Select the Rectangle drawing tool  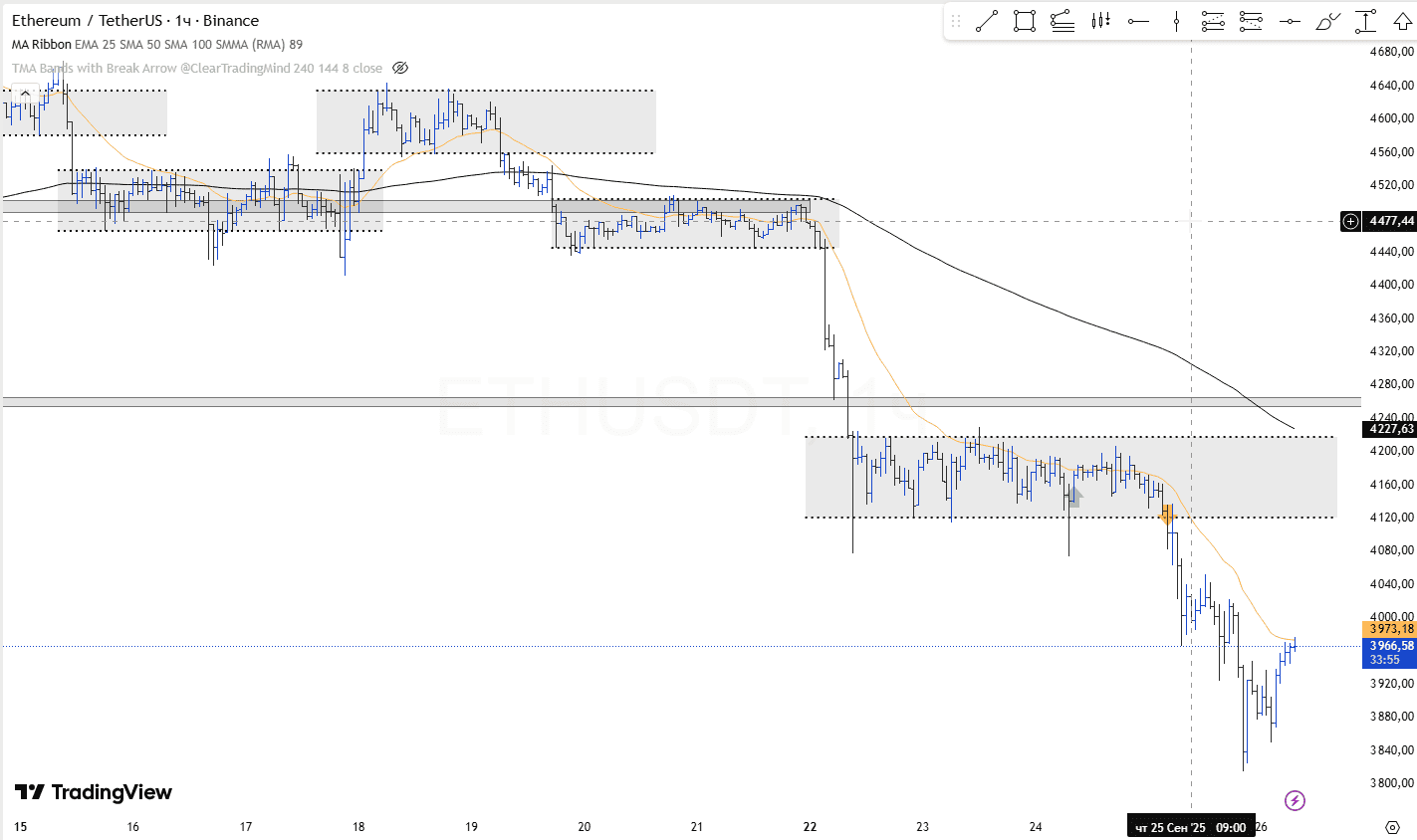[x=1024, y=21]
